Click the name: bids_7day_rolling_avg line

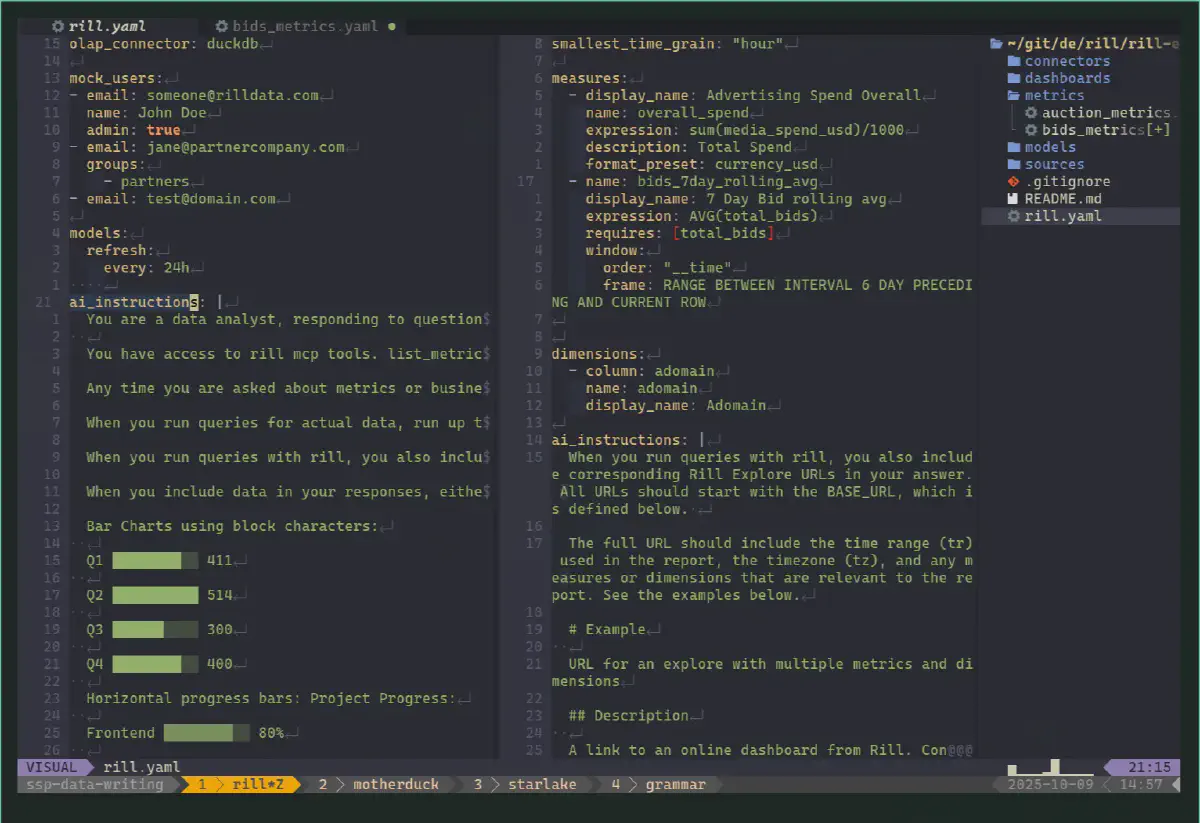click(x=702, y=182)
